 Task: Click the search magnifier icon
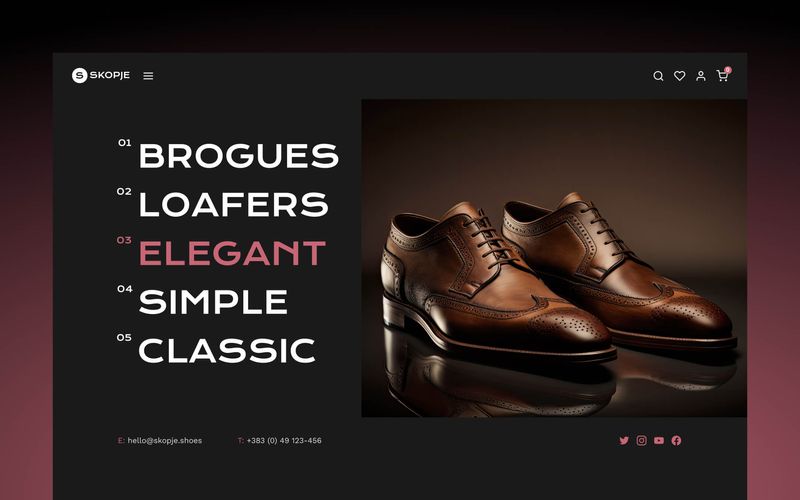coord(658,76)
